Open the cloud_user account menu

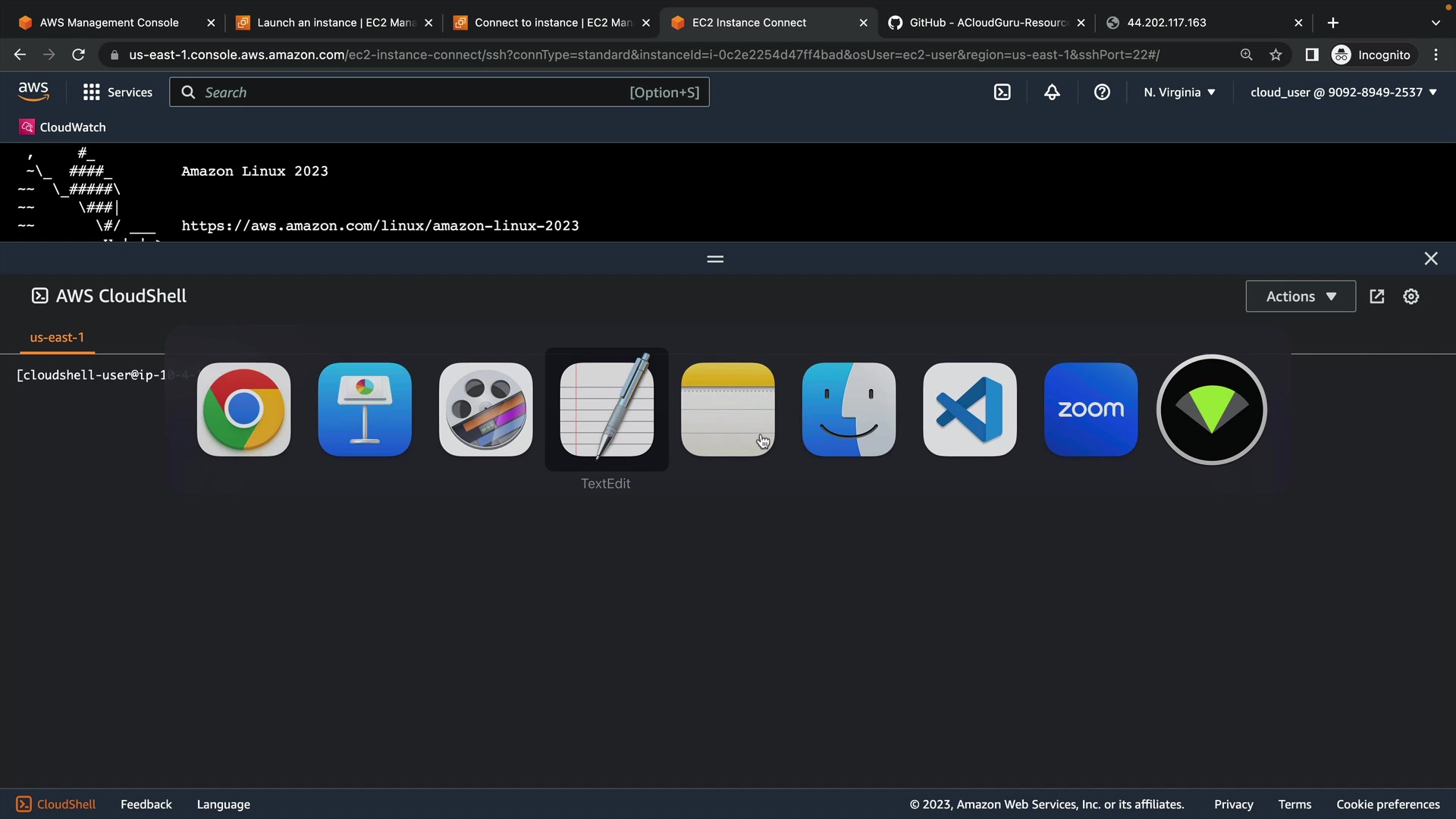click(x=1343, y=93)
